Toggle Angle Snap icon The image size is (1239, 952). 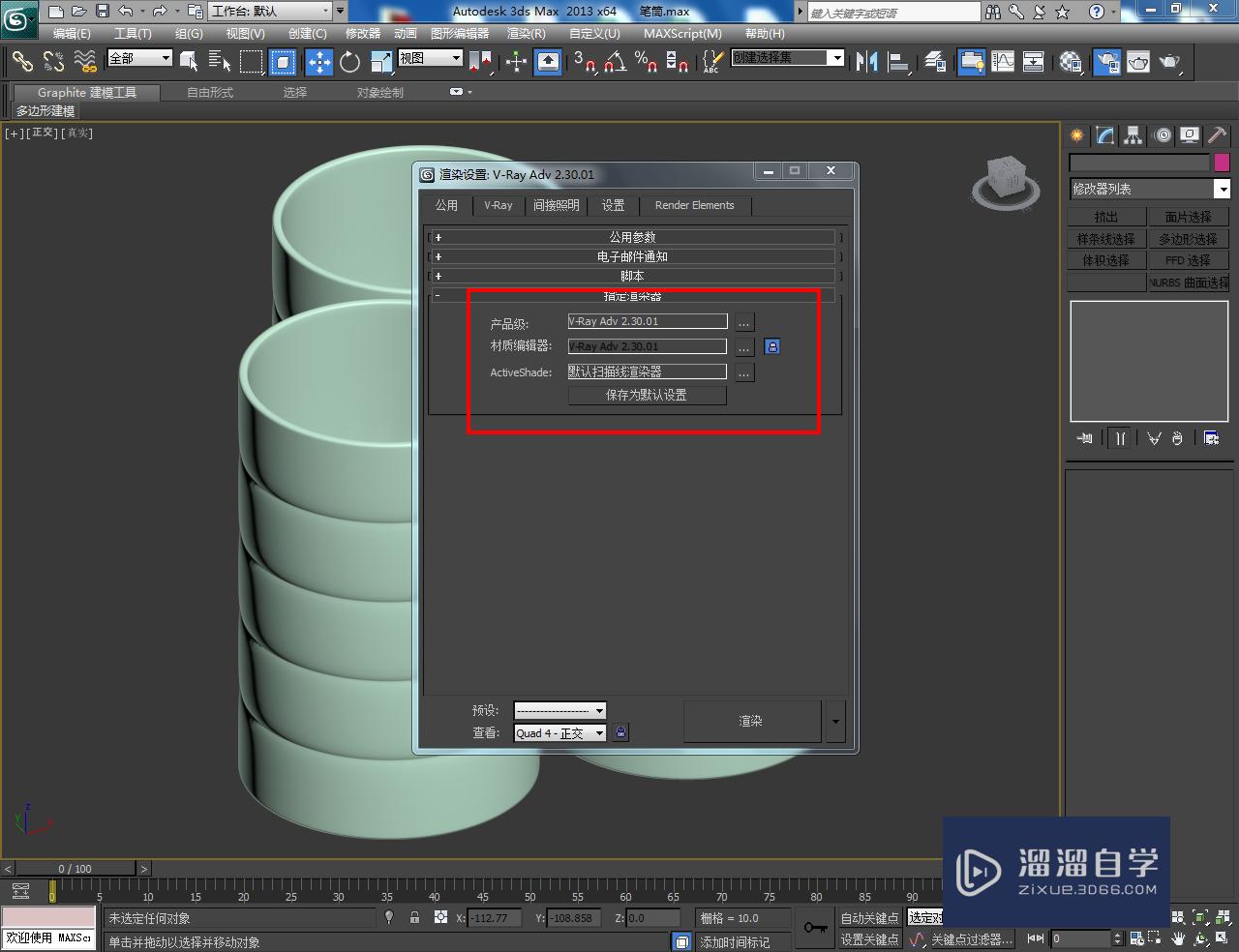tap(615, 62)
